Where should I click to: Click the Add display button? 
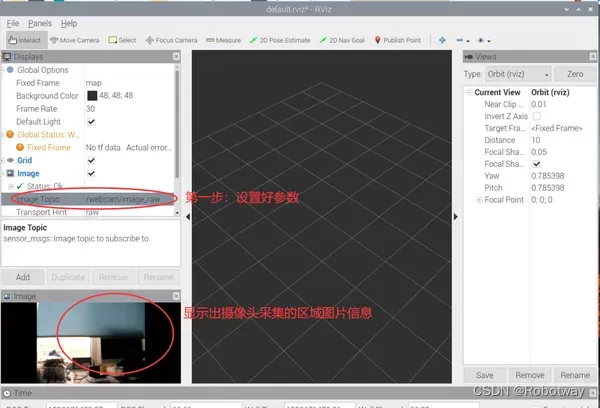(x=23, y=277)
